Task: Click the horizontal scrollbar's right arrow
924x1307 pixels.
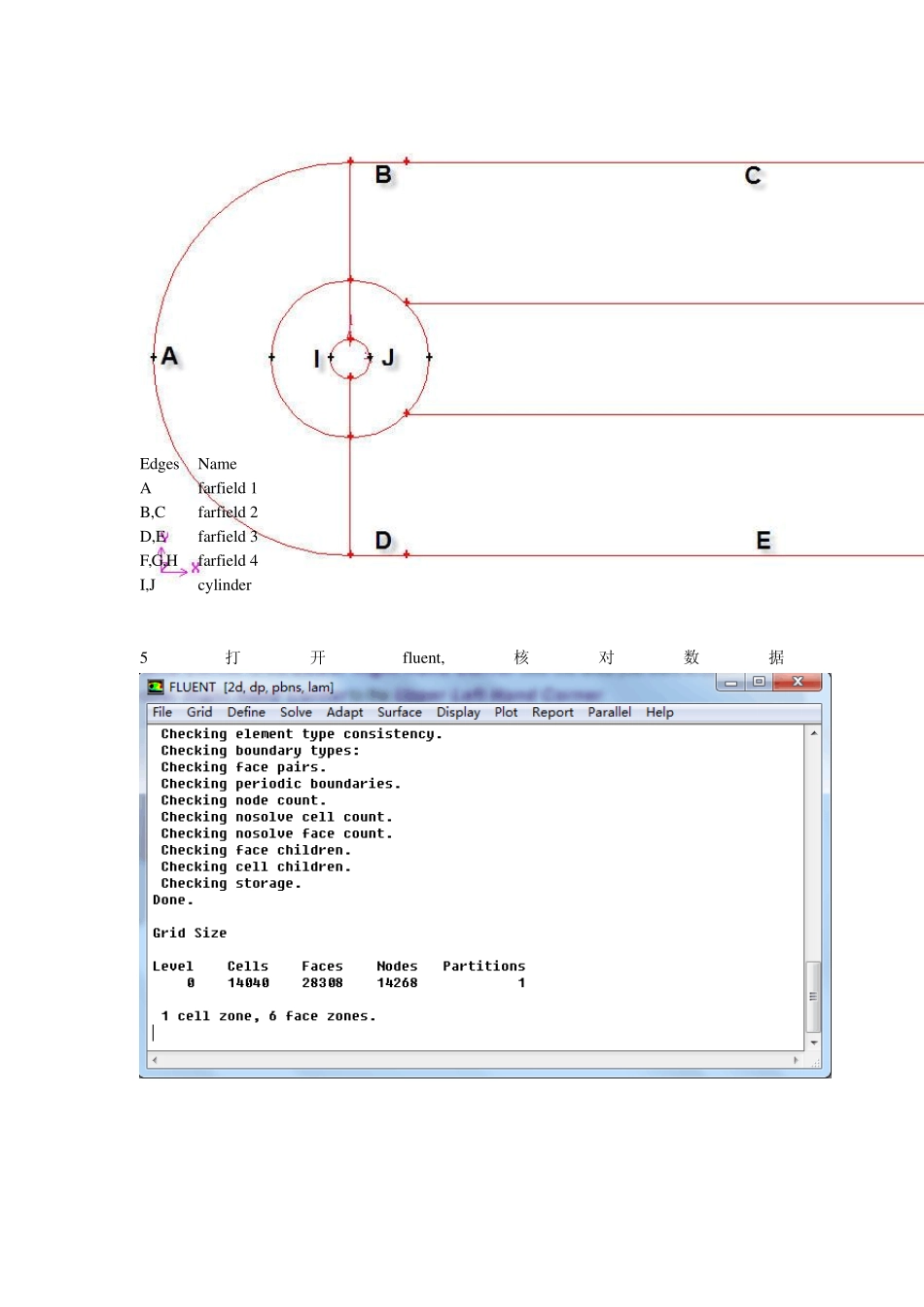Action: [x=797, y=1060]
